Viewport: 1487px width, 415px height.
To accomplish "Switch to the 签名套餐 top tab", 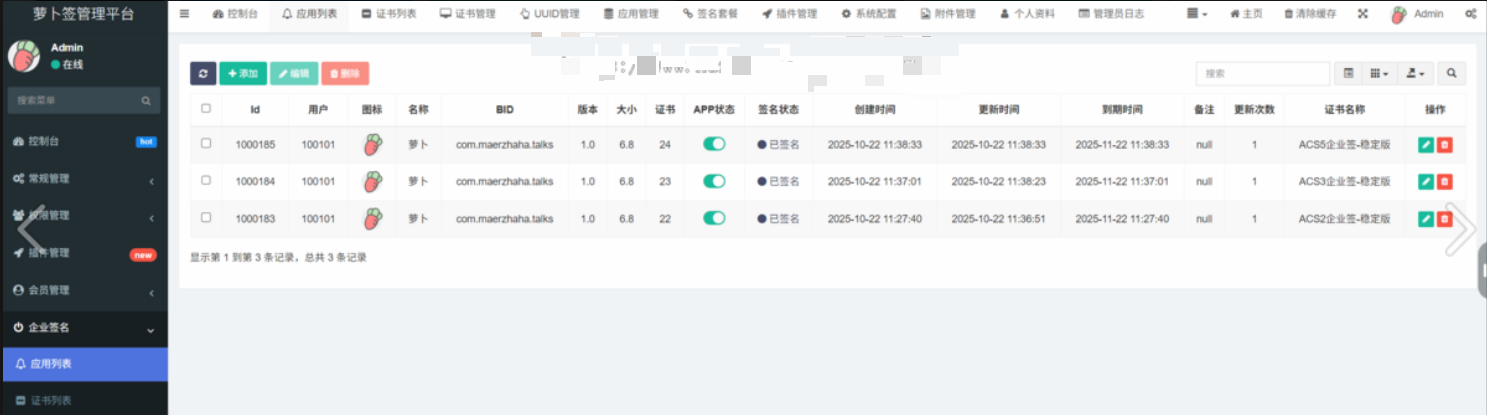I will tap(710, 14).
